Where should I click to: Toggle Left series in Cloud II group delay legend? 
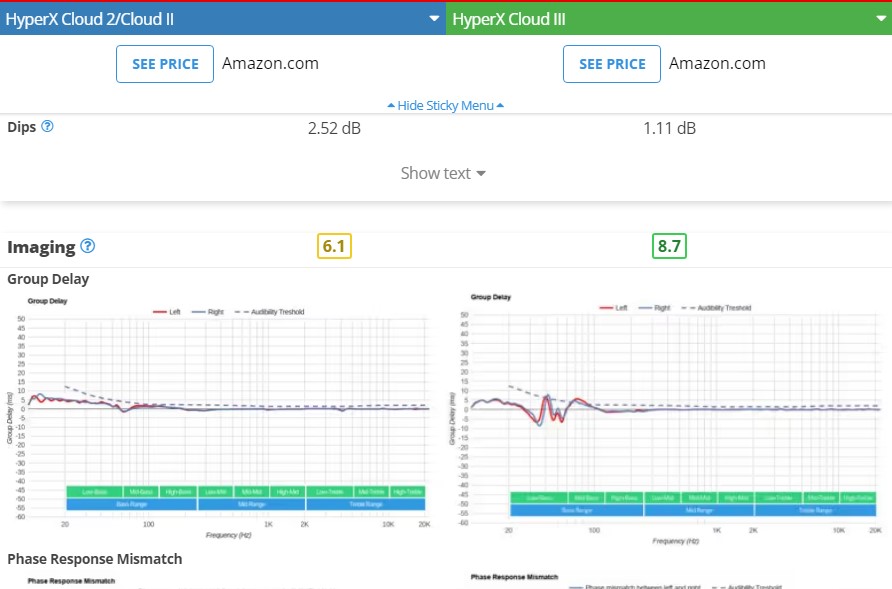tap(167, 312)
